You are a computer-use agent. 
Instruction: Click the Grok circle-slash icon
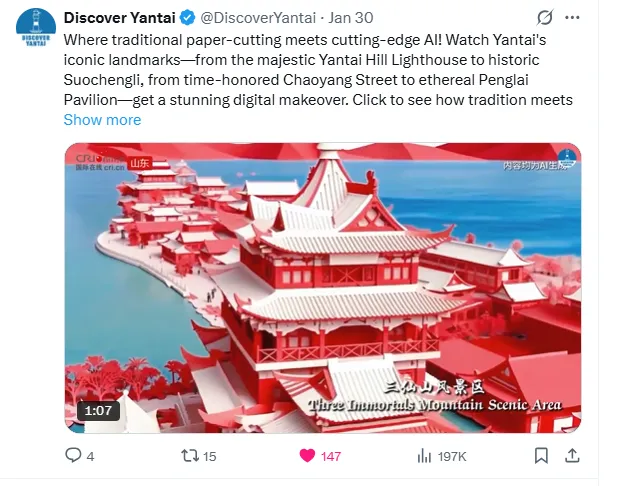pyautogui.click(x=545, y=17)
